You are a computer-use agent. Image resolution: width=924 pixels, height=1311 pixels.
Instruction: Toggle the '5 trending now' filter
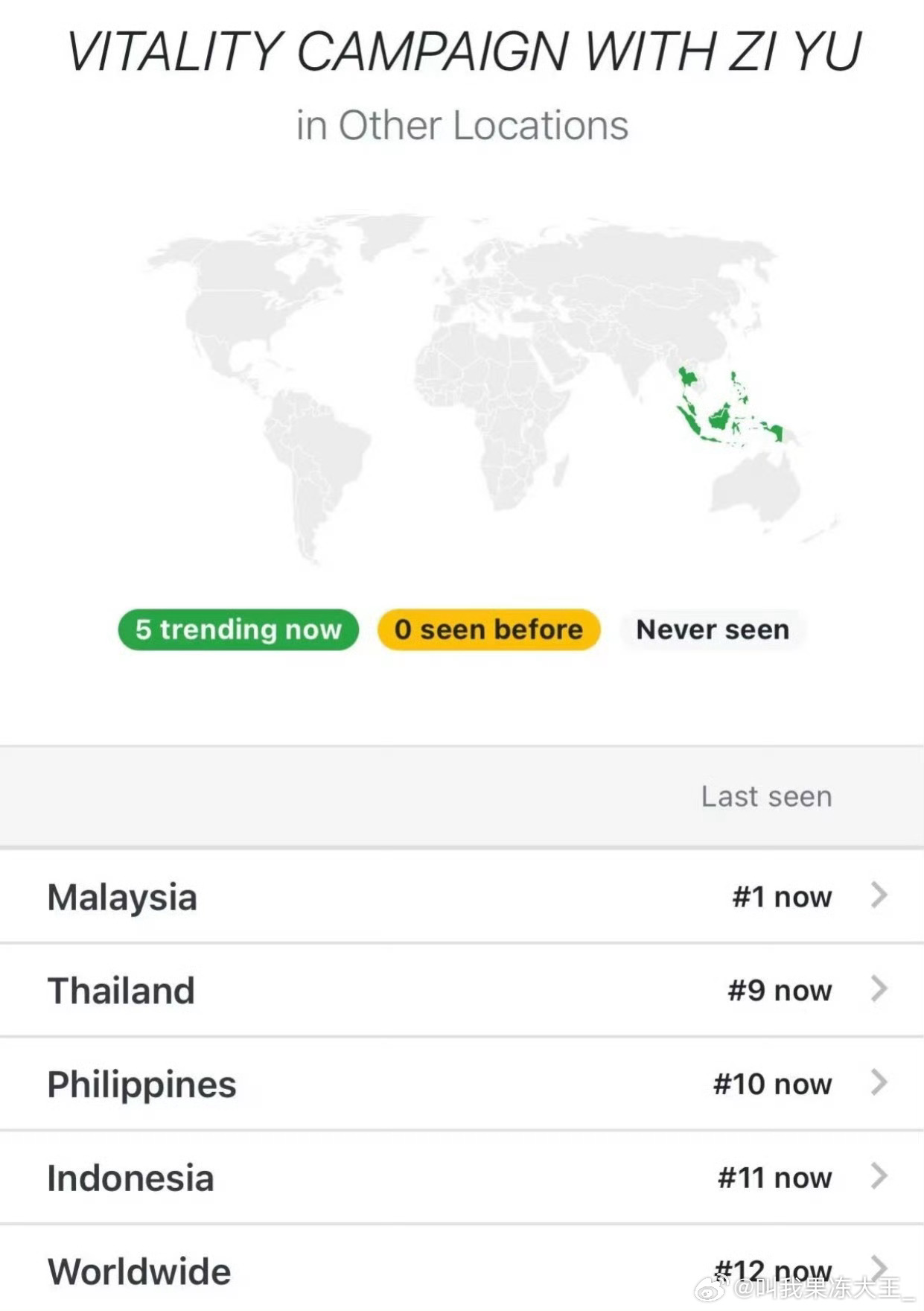(x=238, y=629)
